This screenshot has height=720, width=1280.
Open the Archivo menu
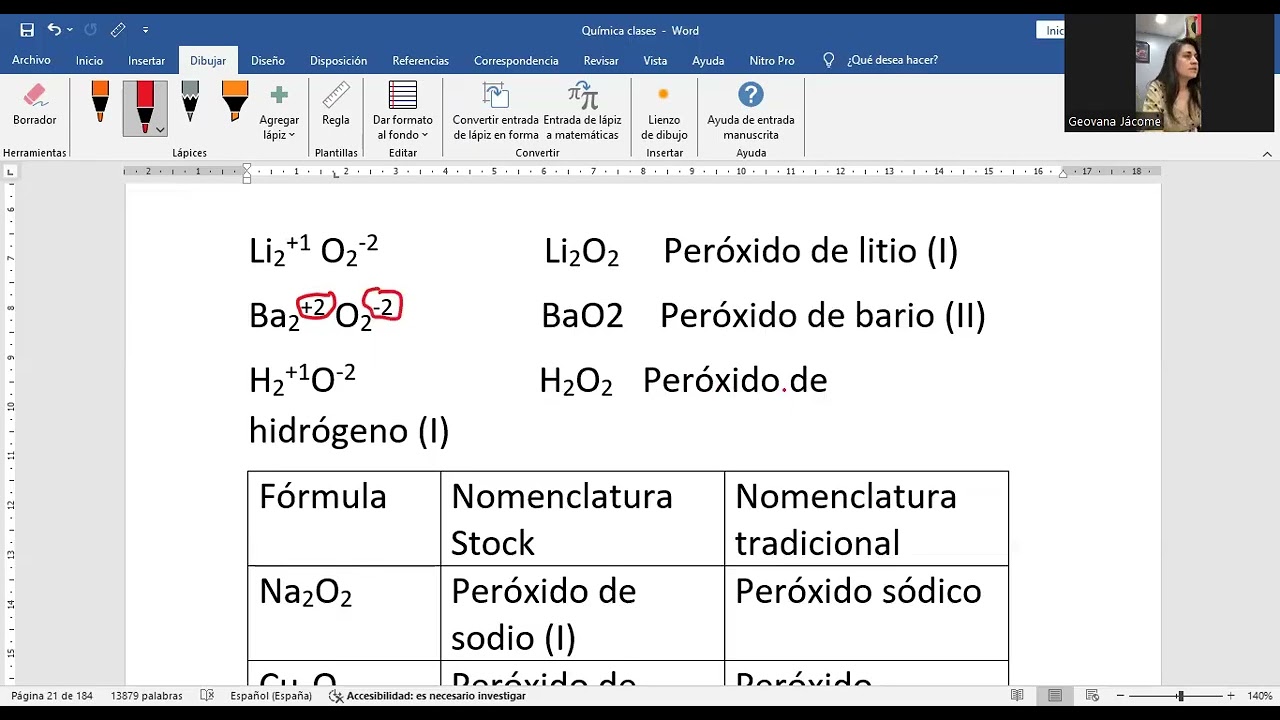click(x=31, y=60)
